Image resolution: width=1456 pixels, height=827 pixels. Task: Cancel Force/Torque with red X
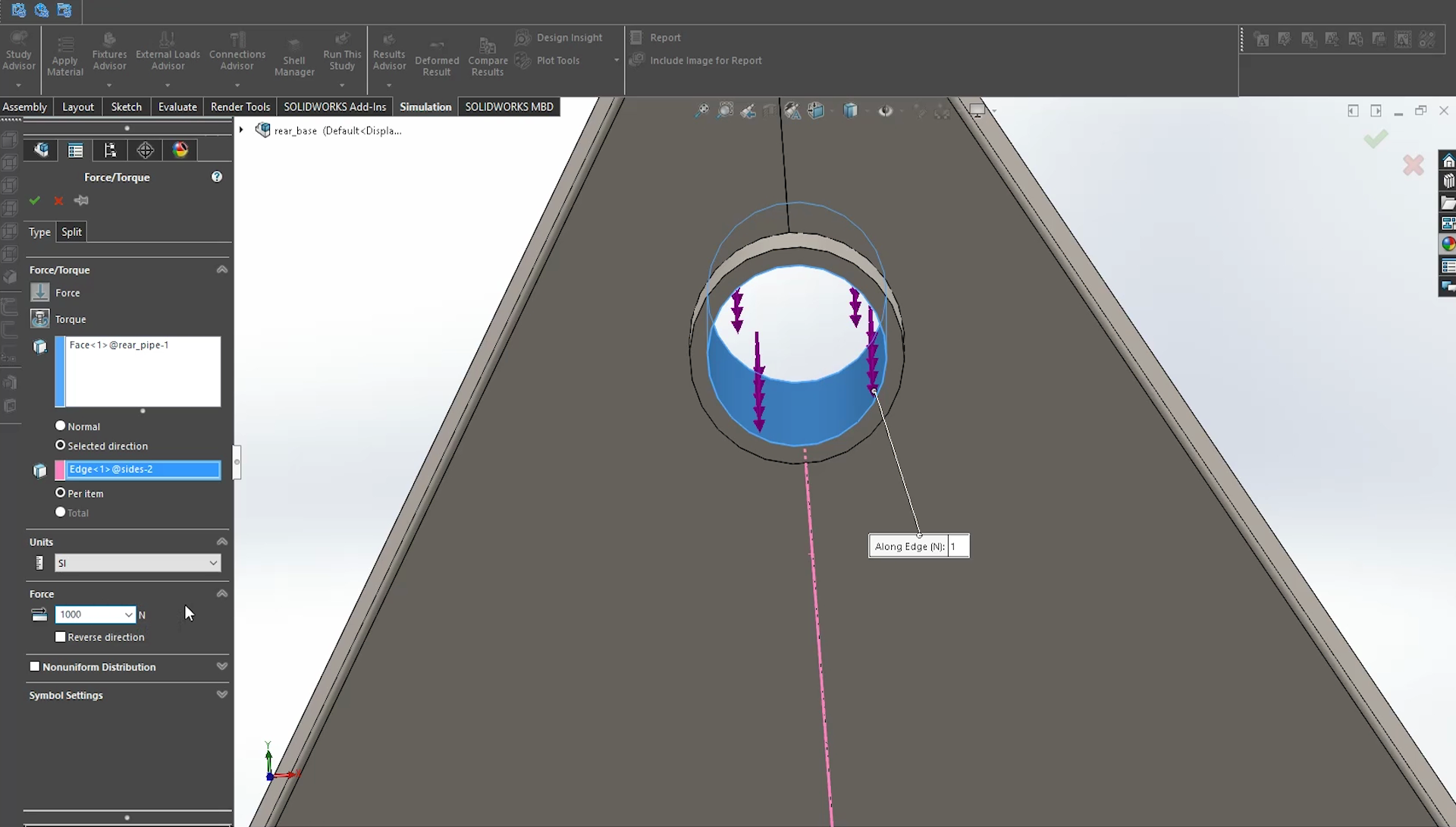click(x=58, y=201)
